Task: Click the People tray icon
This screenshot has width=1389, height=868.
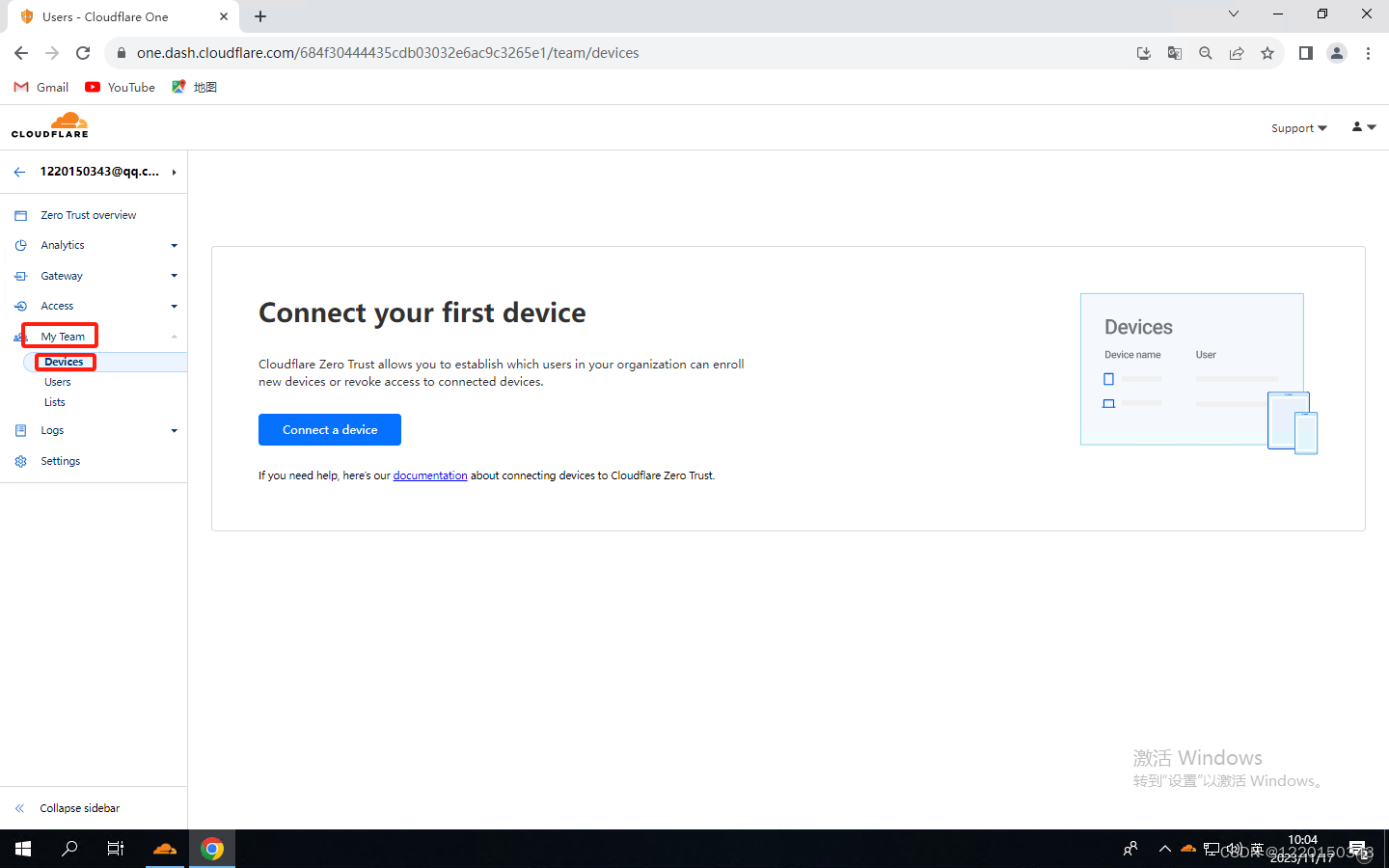Action: point(1130,849)
